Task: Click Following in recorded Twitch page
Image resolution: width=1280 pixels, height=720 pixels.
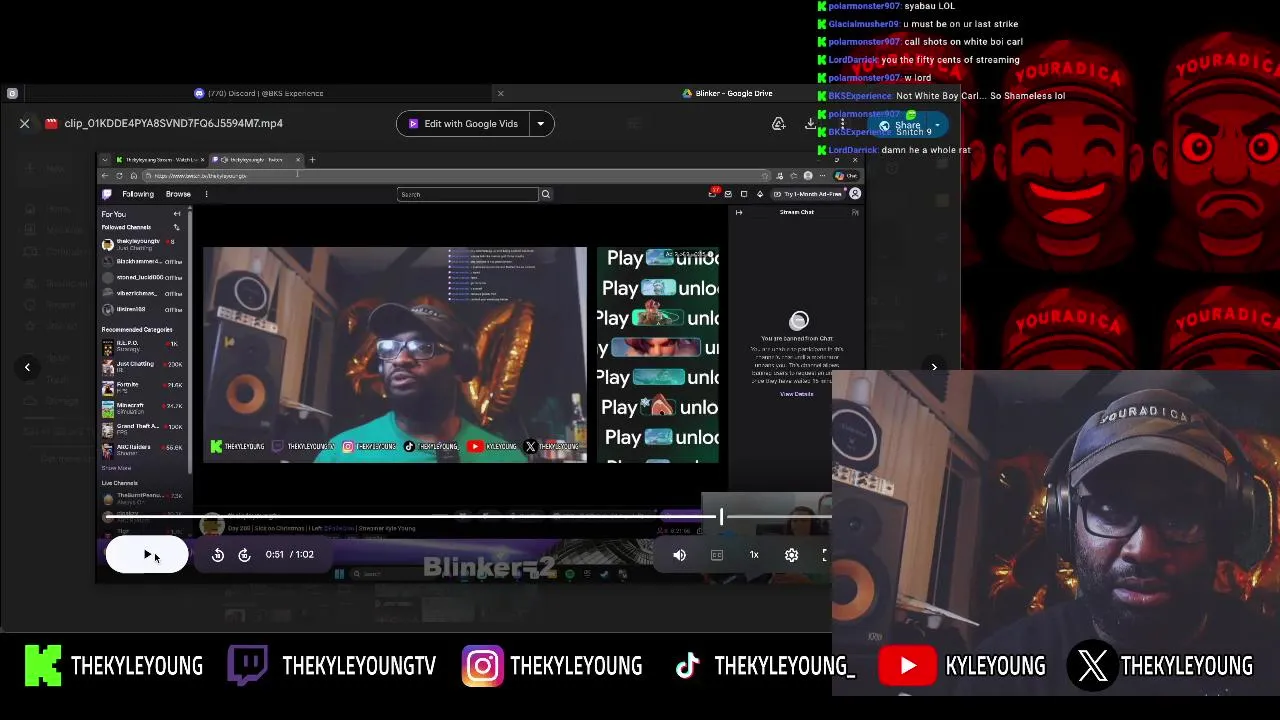Action: [138, 194]
